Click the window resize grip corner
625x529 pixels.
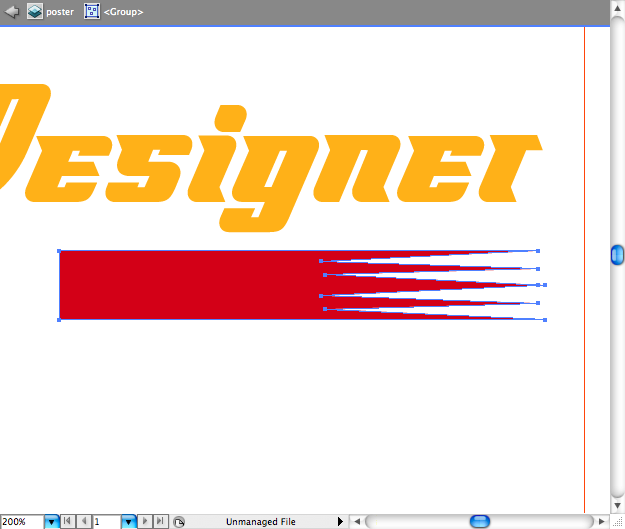(x=617, y=522)
